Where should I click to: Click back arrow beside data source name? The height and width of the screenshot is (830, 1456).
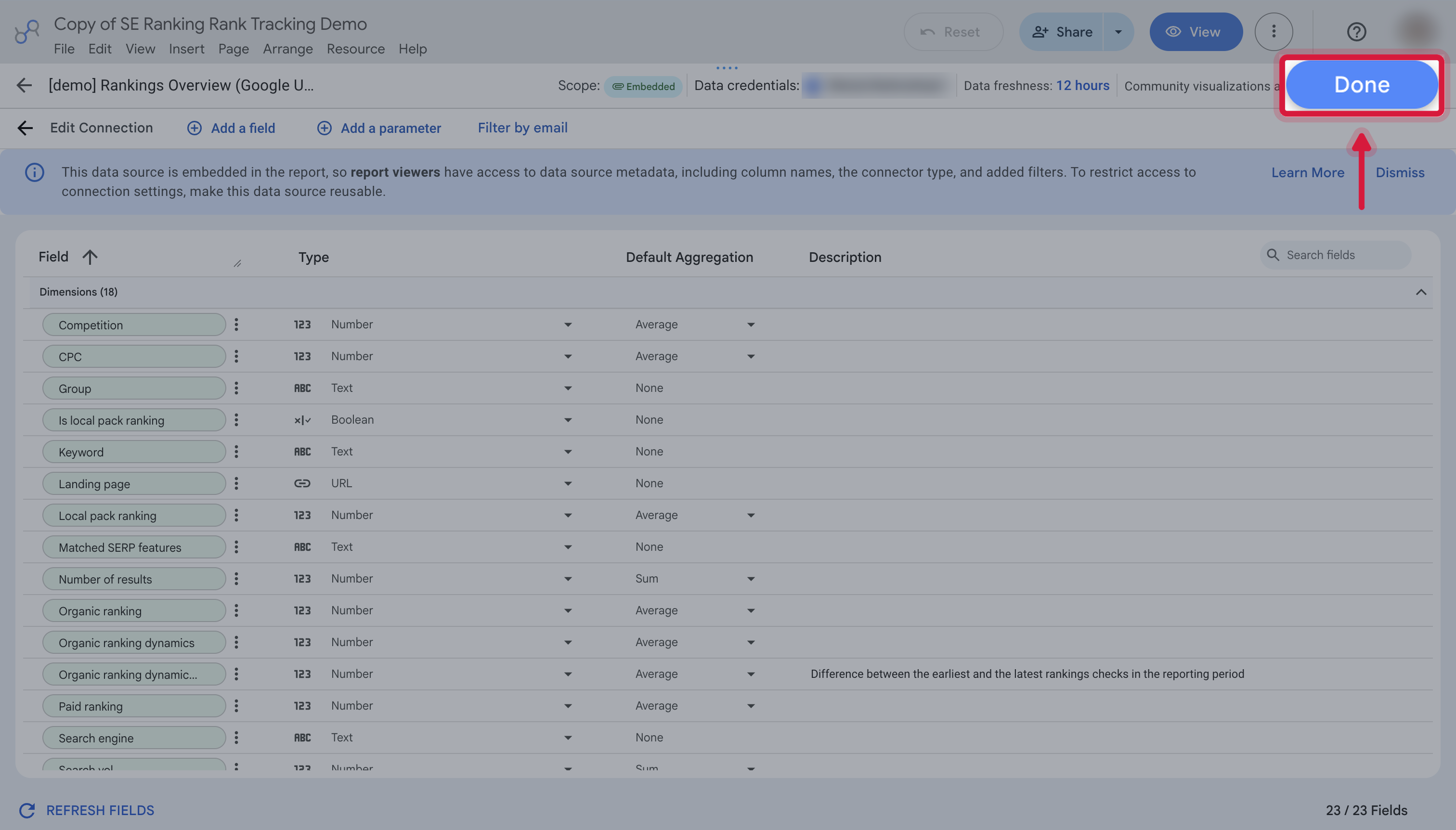pyautogui.click(x=24, y=86)
